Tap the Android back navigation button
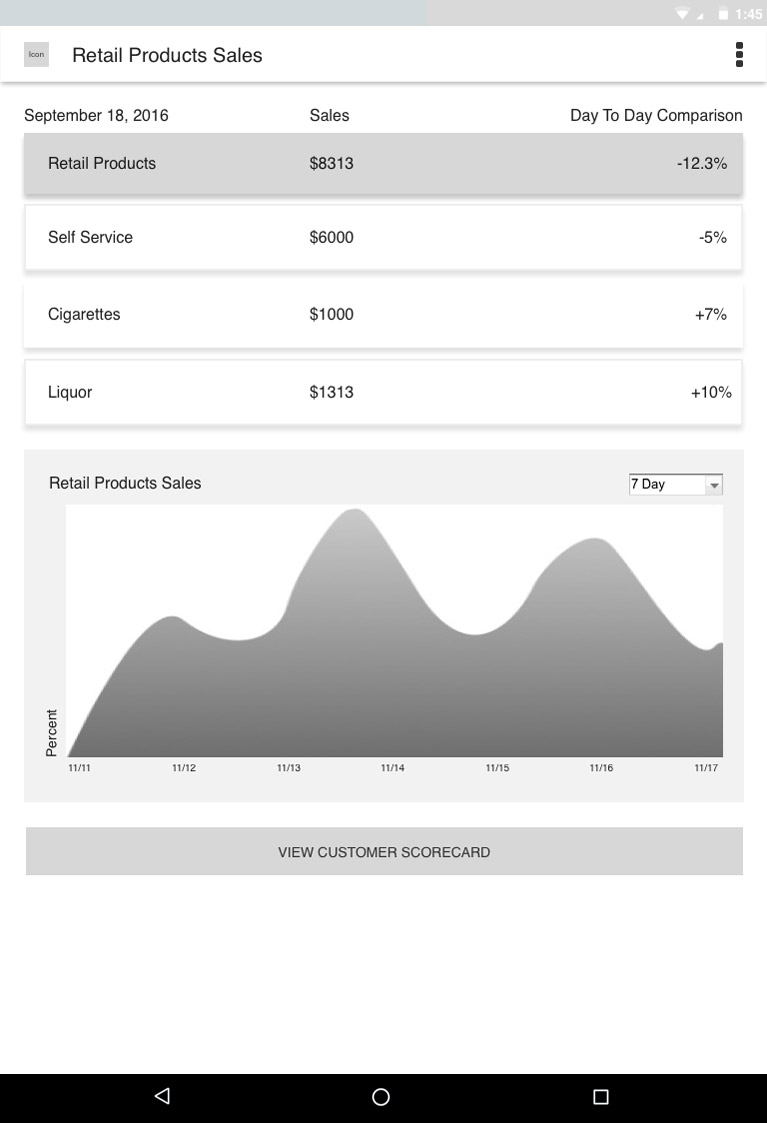The image size is (767, 1123). [163, 1096]
